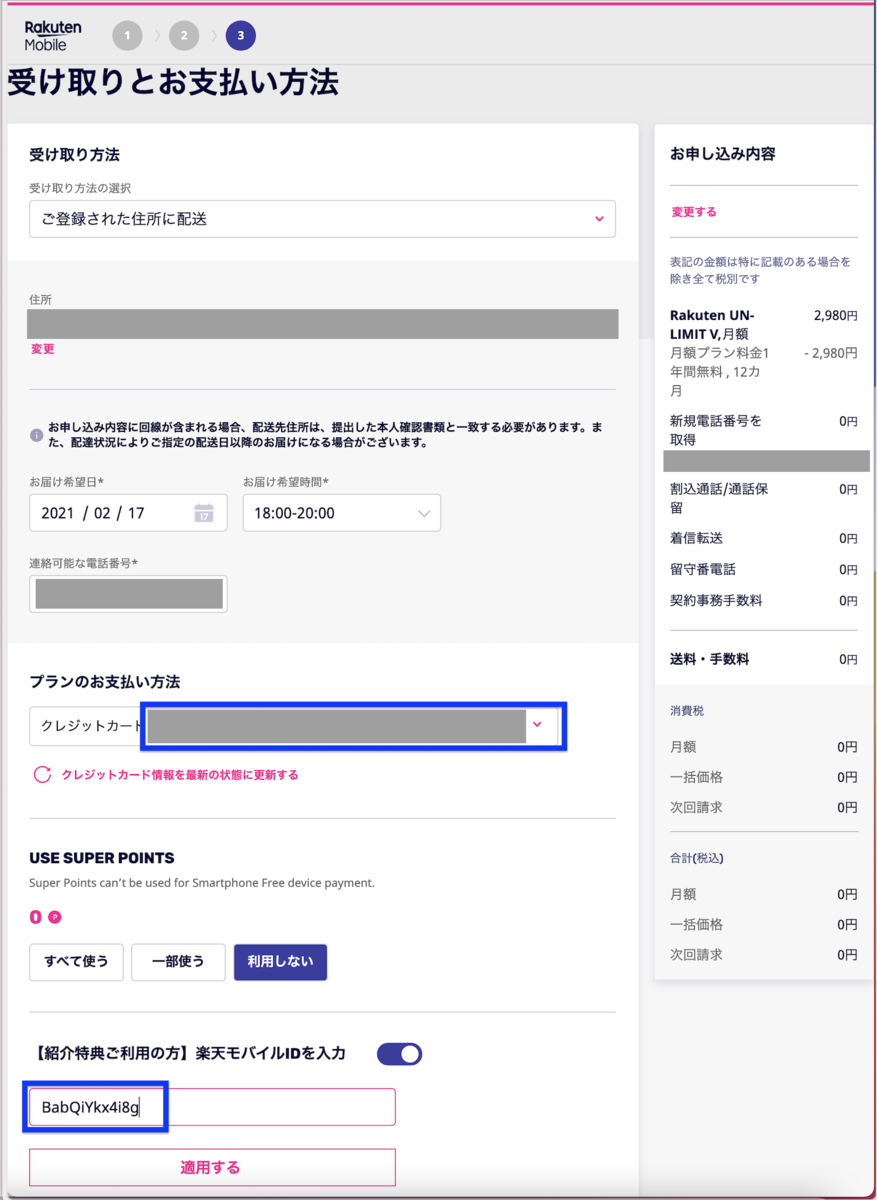Viewport: 877px width, 1200px height.
Task: Select the step 3 circle indicator
Action: pos(241,37)
